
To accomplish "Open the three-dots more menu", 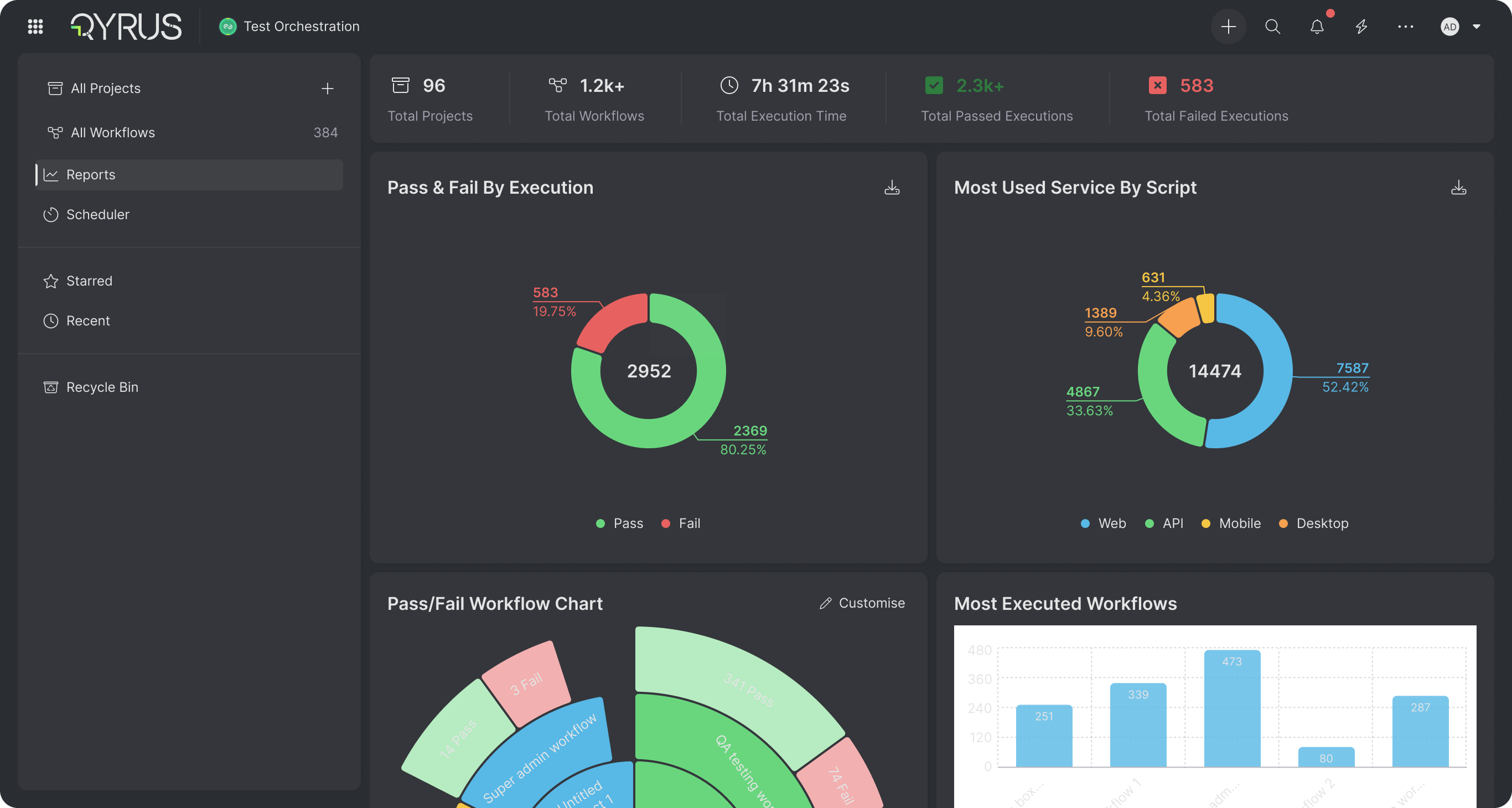I will pyautogui.click(x=1405, y=27).
